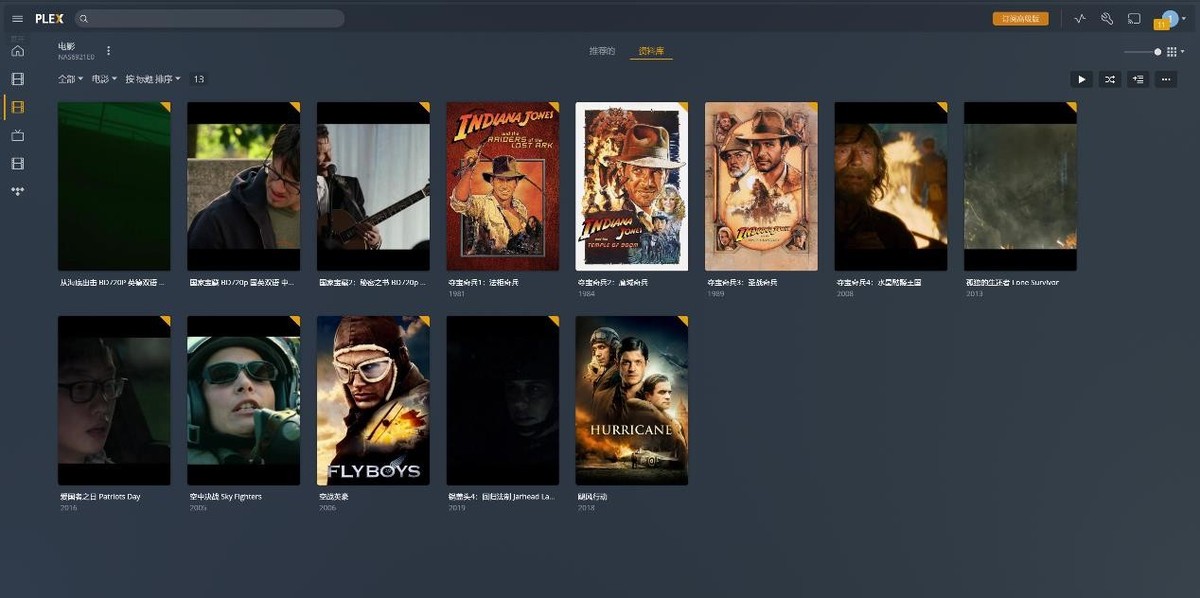Open the Temple of Doom poster
1200x598 pixels.
(x=631, y=186)
